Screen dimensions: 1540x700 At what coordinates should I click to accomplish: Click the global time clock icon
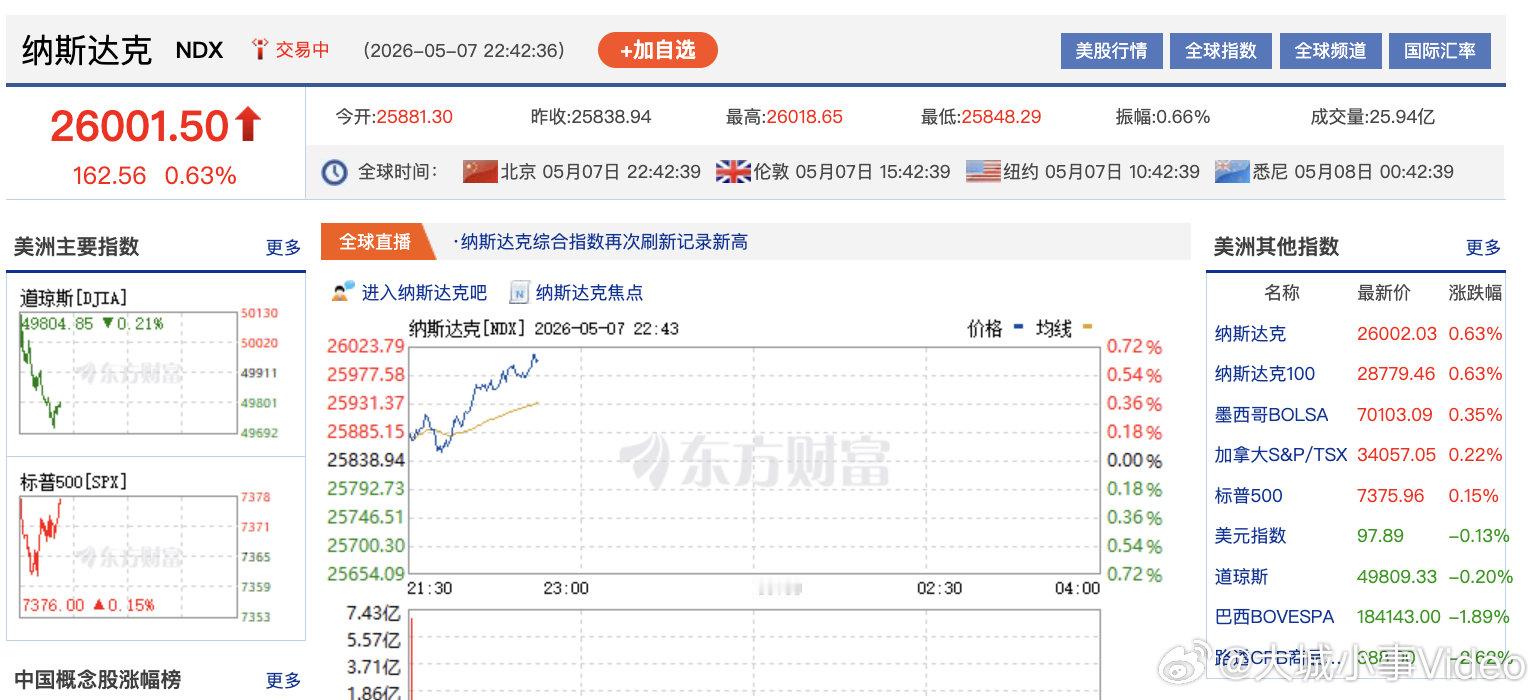pos(334,172)
